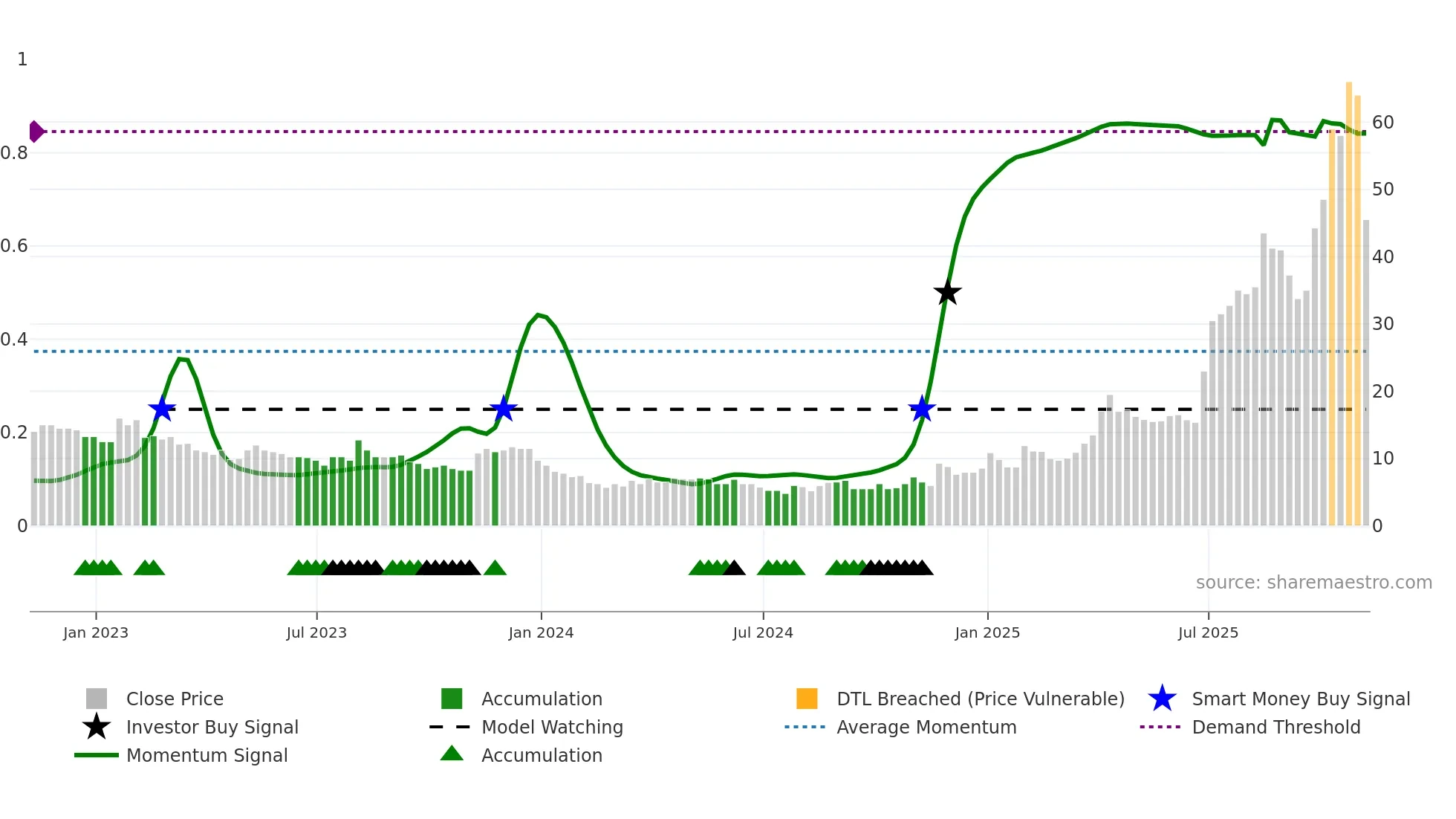Toggle the Momentum Signal legend entry
Screen dimensions: 1456x819
[x=207, y=755]
